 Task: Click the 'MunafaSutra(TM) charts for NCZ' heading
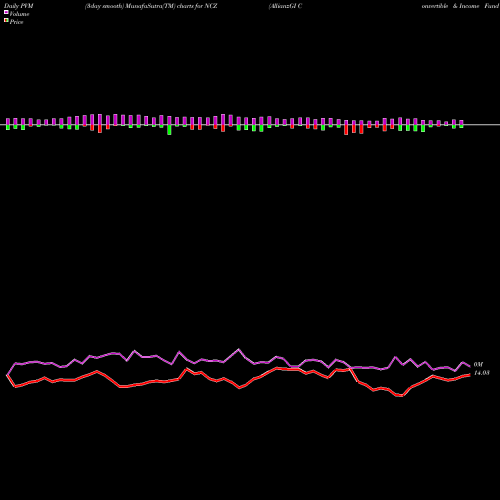click(x=171, y=6)
